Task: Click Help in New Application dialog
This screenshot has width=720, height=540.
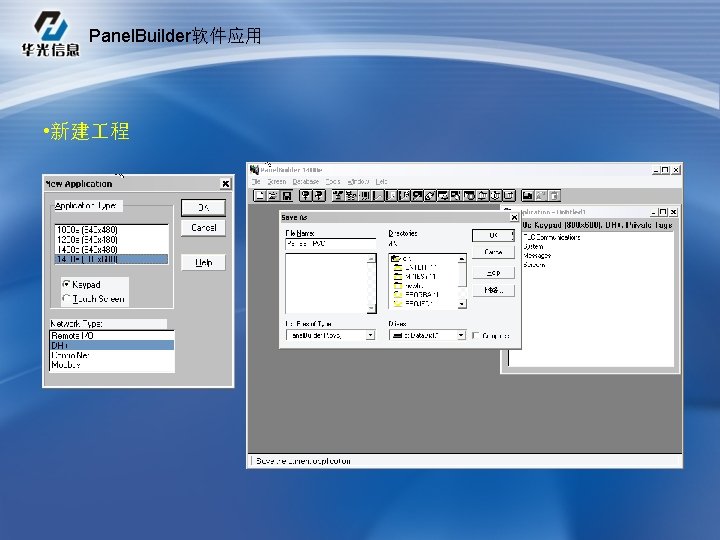Action: [203, 263]
